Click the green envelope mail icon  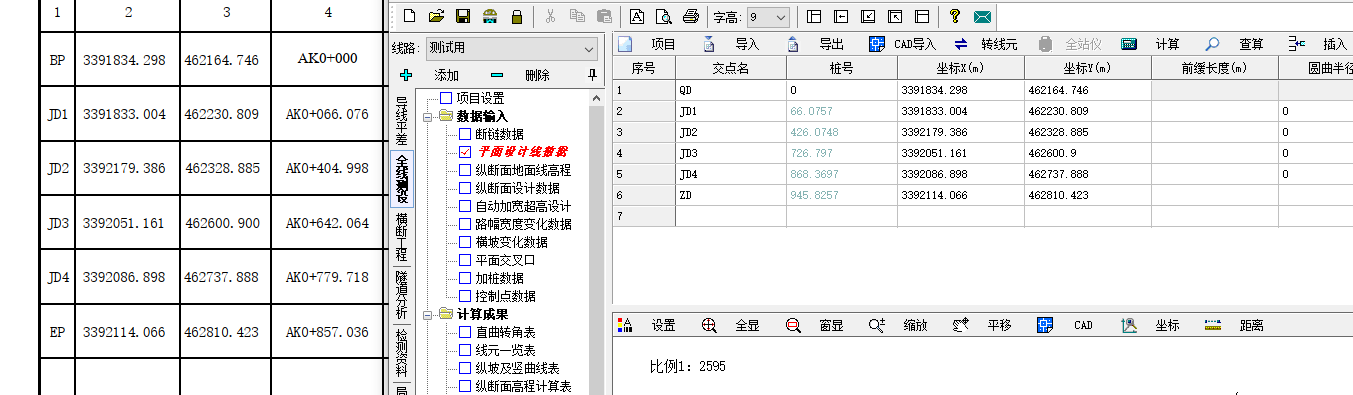(x=982, y=17)
